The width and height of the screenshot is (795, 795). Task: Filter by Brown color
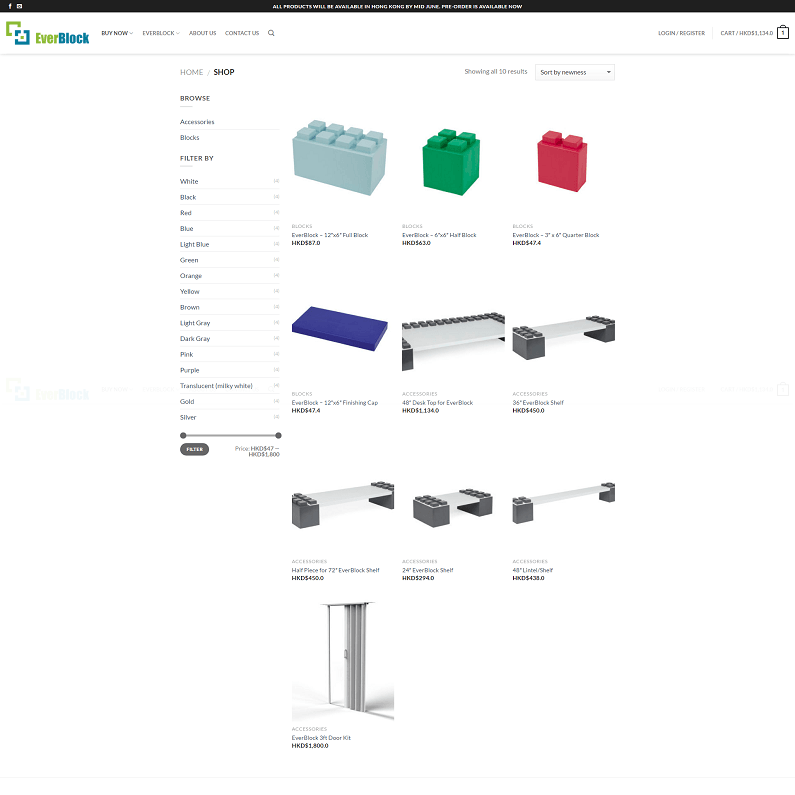point(190,307)
